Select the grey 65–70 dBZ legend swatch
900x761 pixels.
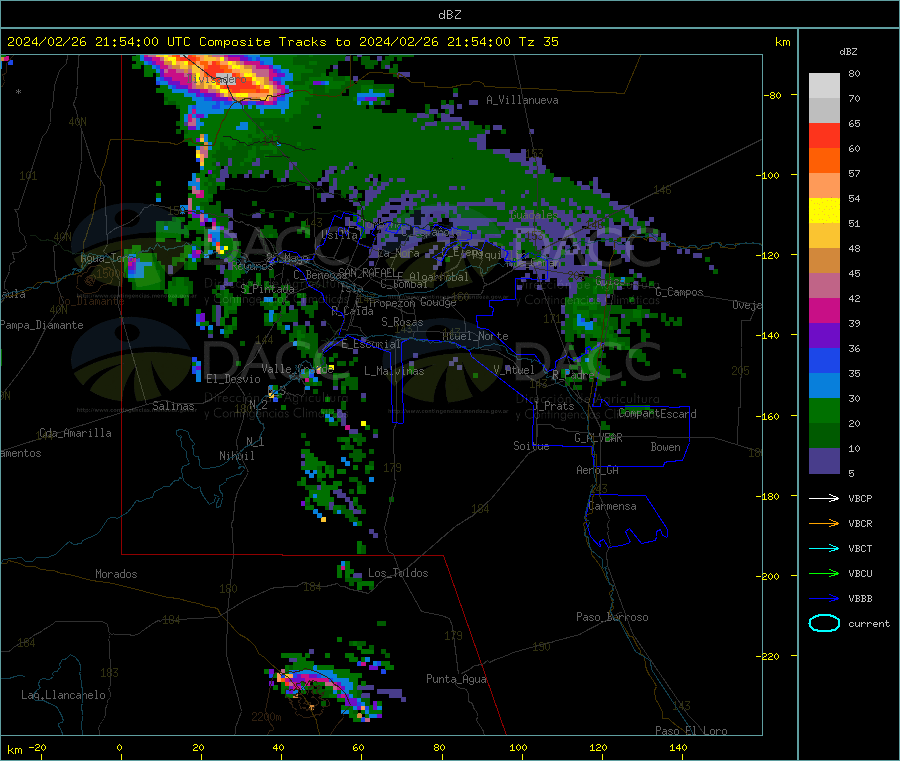(824, 111)
